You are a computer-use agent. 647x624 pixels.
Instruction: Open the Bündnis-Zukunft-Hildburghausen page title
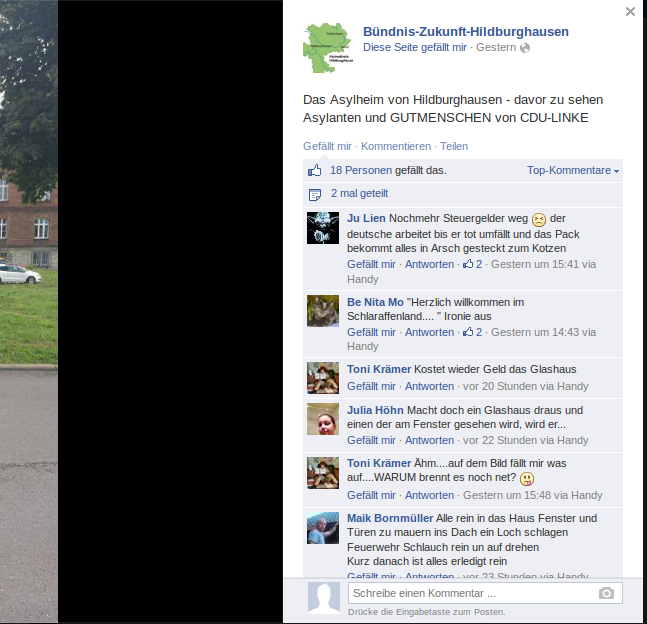466,31
